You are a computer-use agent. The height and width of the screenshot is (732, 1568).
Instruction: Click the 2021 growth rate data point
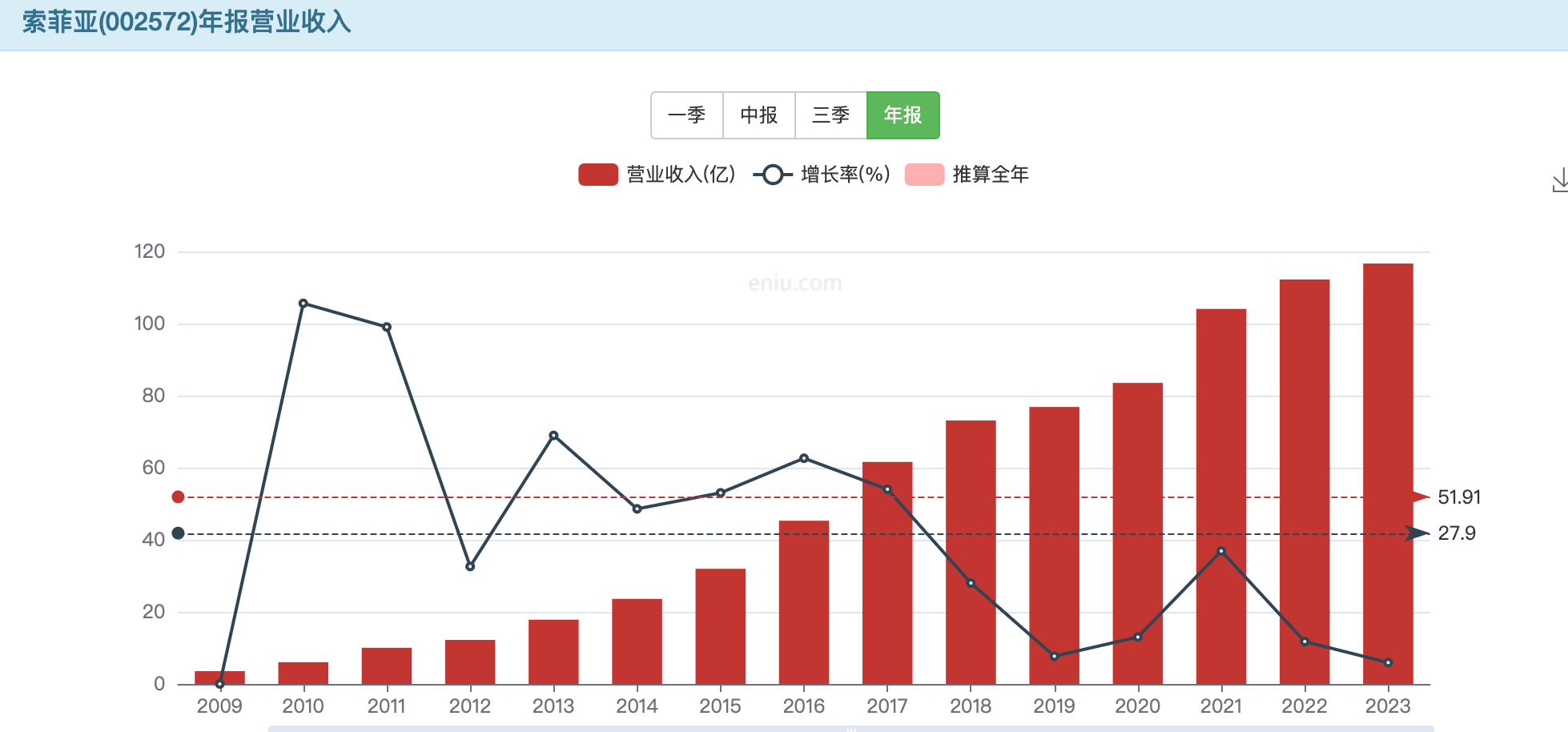1221,551
